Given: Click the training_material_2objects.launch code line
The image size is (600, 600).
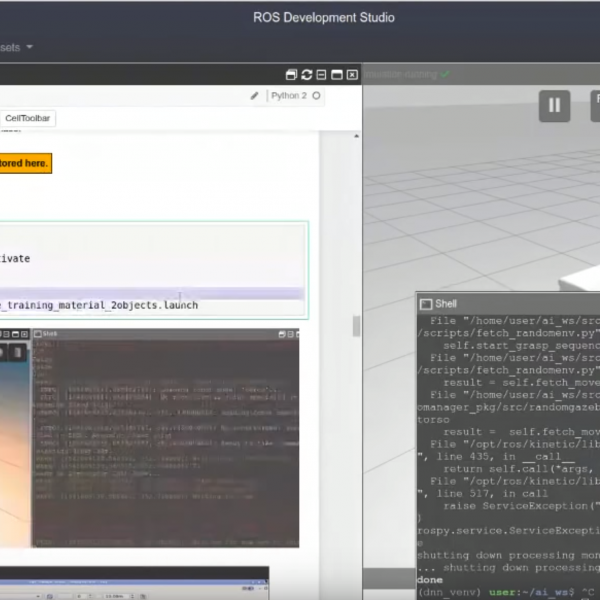Looking at the screenshot, I should coord(99,305).
